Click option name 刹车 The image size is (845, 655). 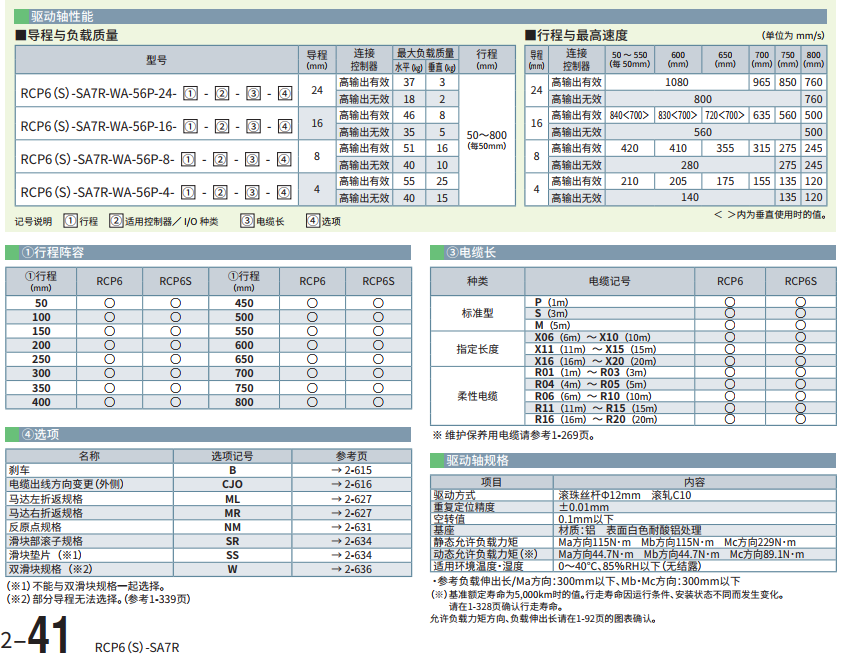tap(19, 470)
